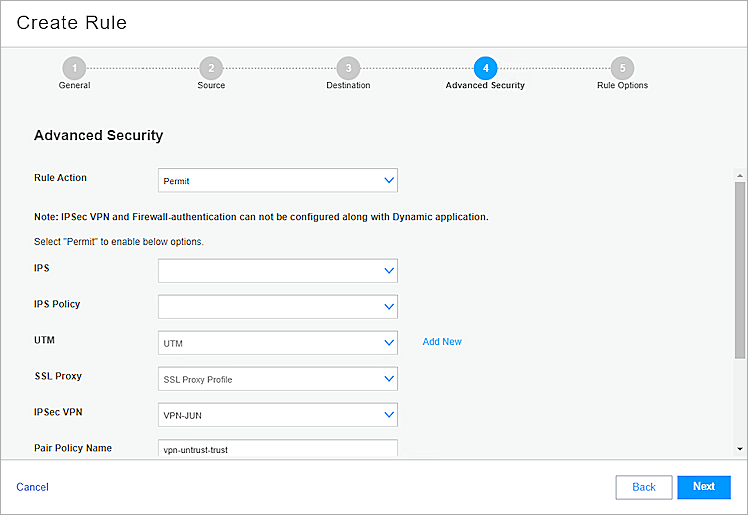Viewport: 748px width, 515px height.
Task: Open the UTM profile dropdown
Action: (x=278, y=343)
